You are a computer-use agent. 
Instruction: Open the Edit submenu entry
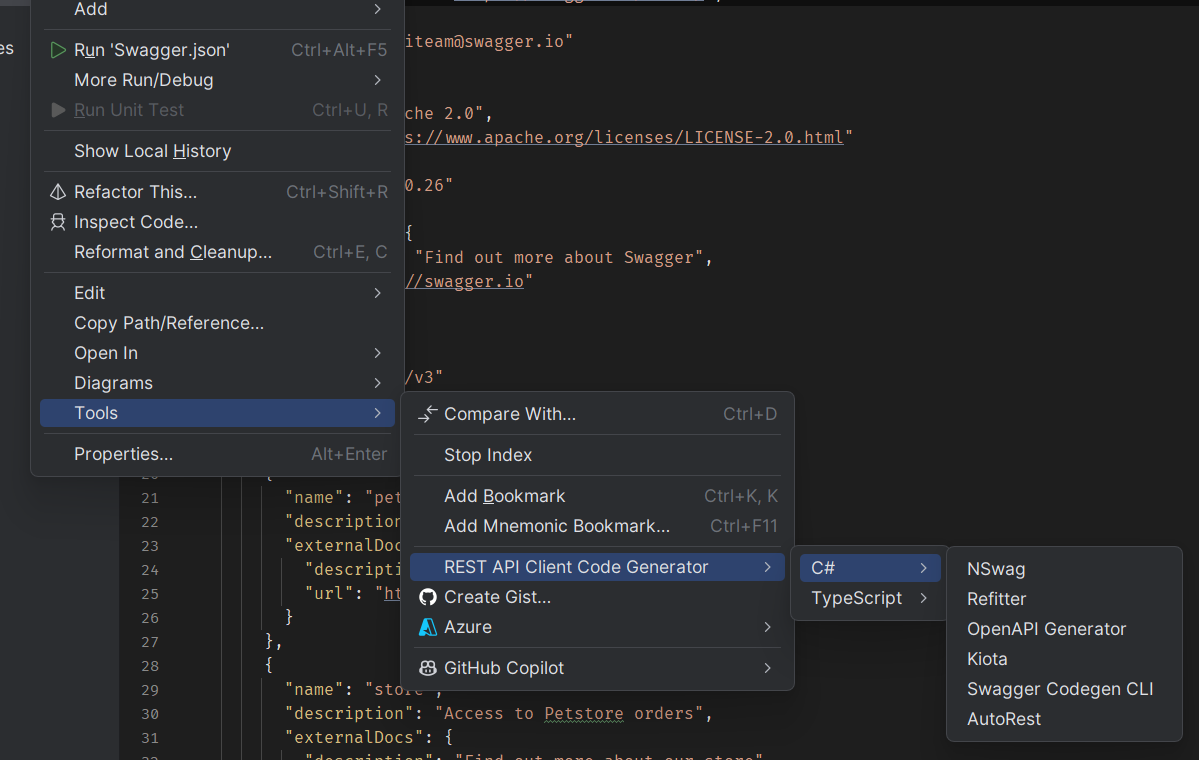[x=218, y=293]
